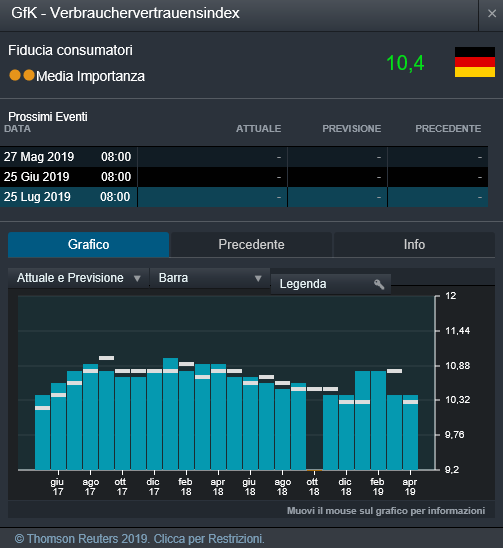Click the ott 18 axis label
This screenshot has height=548, width=503.
pos(313,487)
